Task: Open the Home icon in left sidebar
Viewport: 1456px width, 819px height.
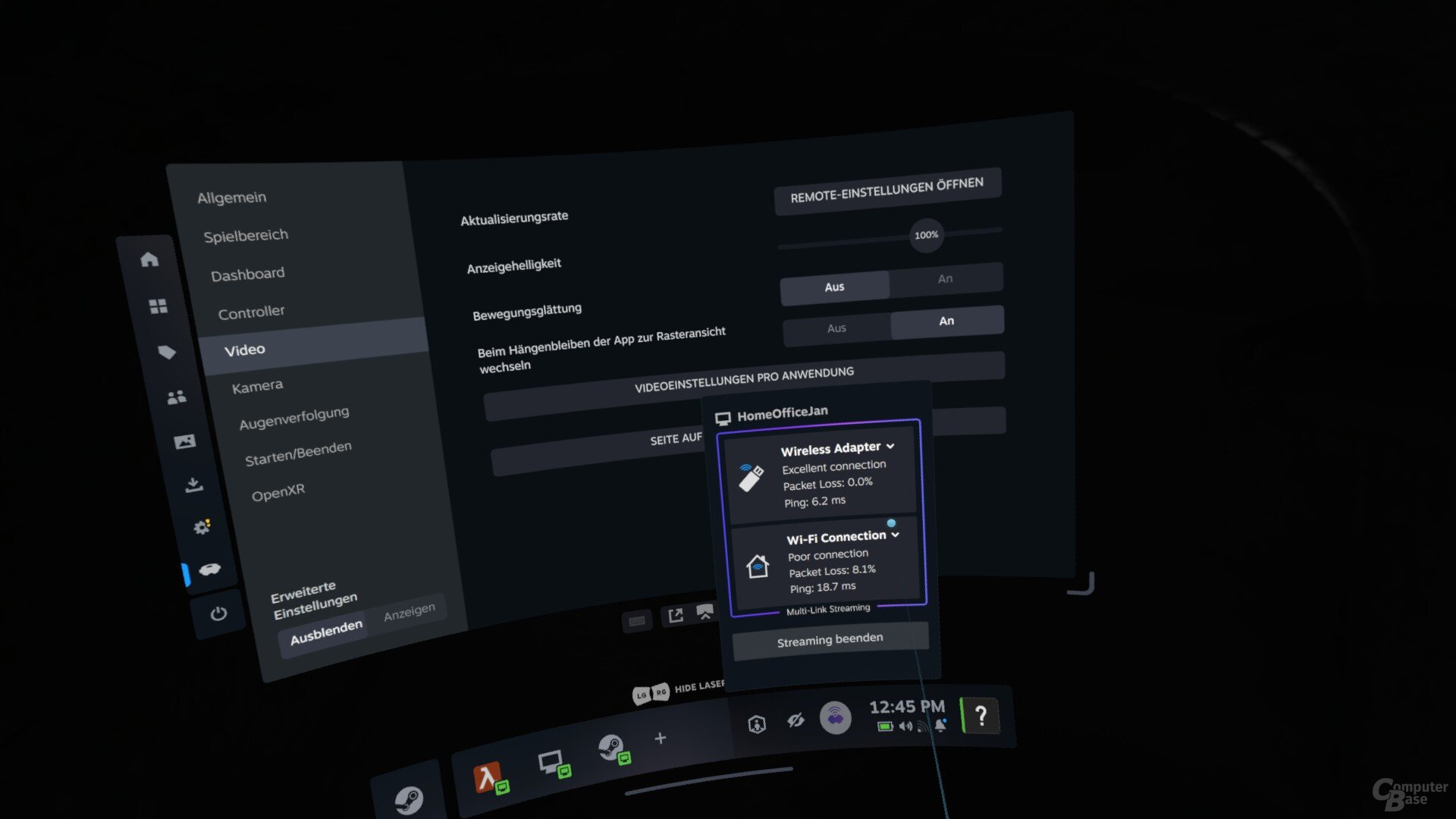Action: pyautogui.click(x=149, y=259)
